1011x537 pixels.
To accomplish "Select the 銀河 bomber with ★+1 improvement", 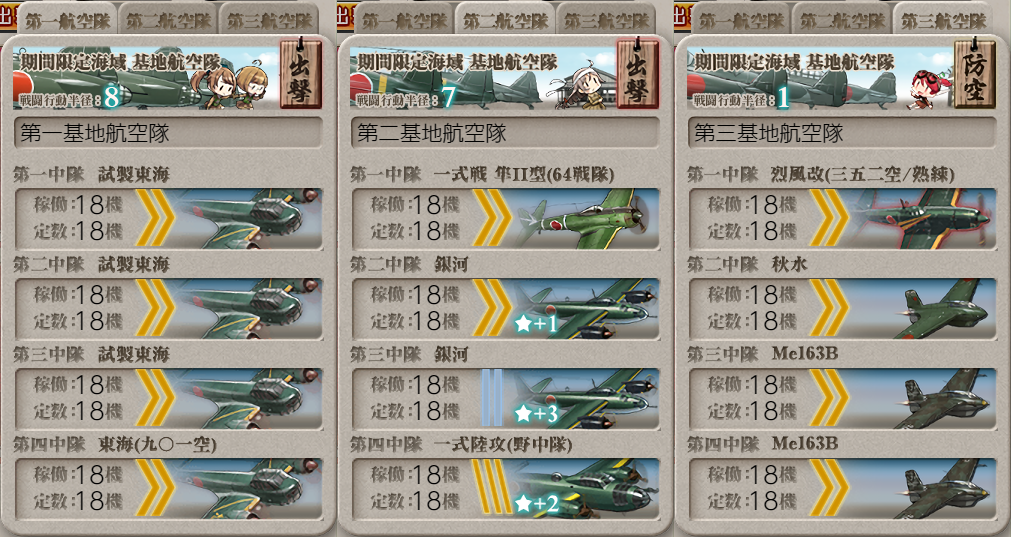I will click(x=505, y=308).
